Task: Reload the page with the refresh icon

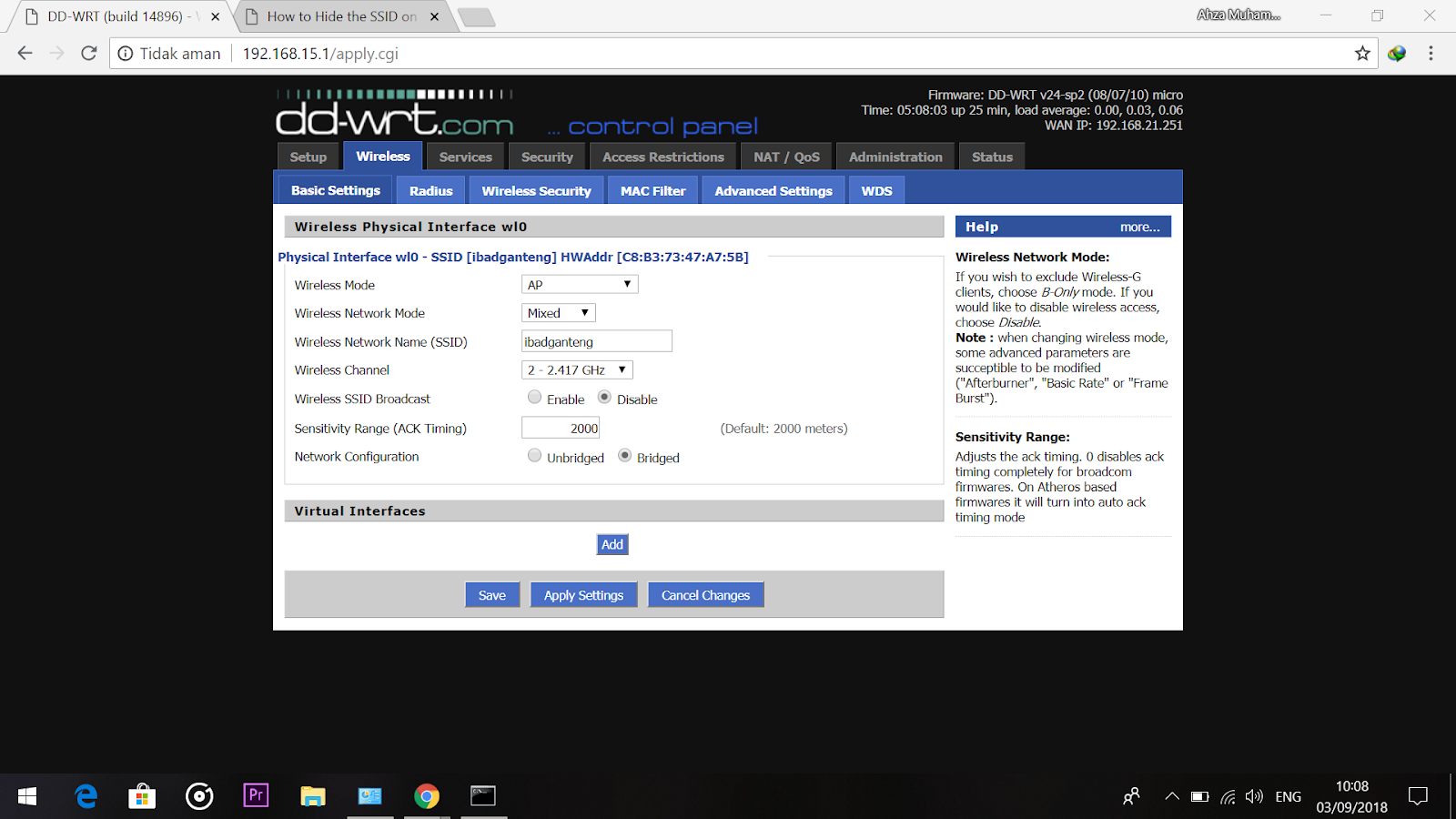Action: pos(88,53)
